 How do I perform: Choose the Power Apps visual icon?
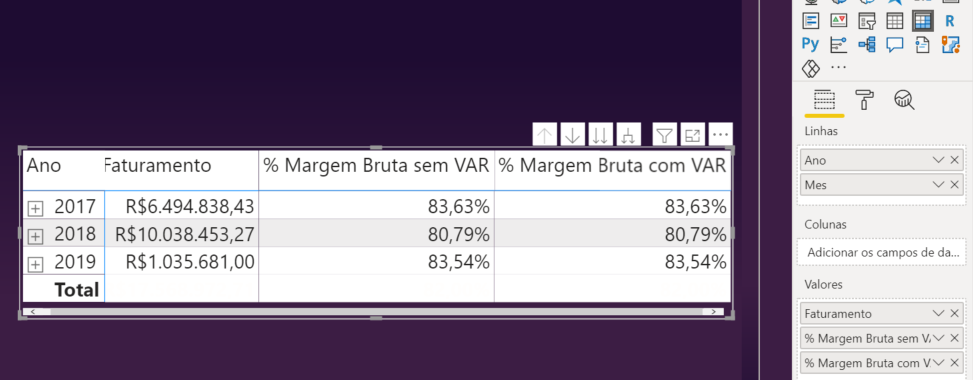(x=810, y=68)
